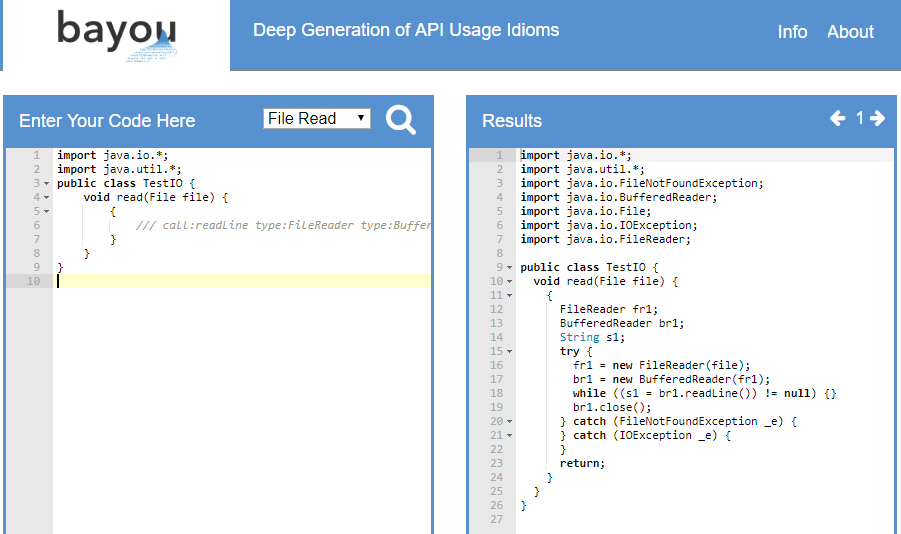Open the About page

(850, 32)
